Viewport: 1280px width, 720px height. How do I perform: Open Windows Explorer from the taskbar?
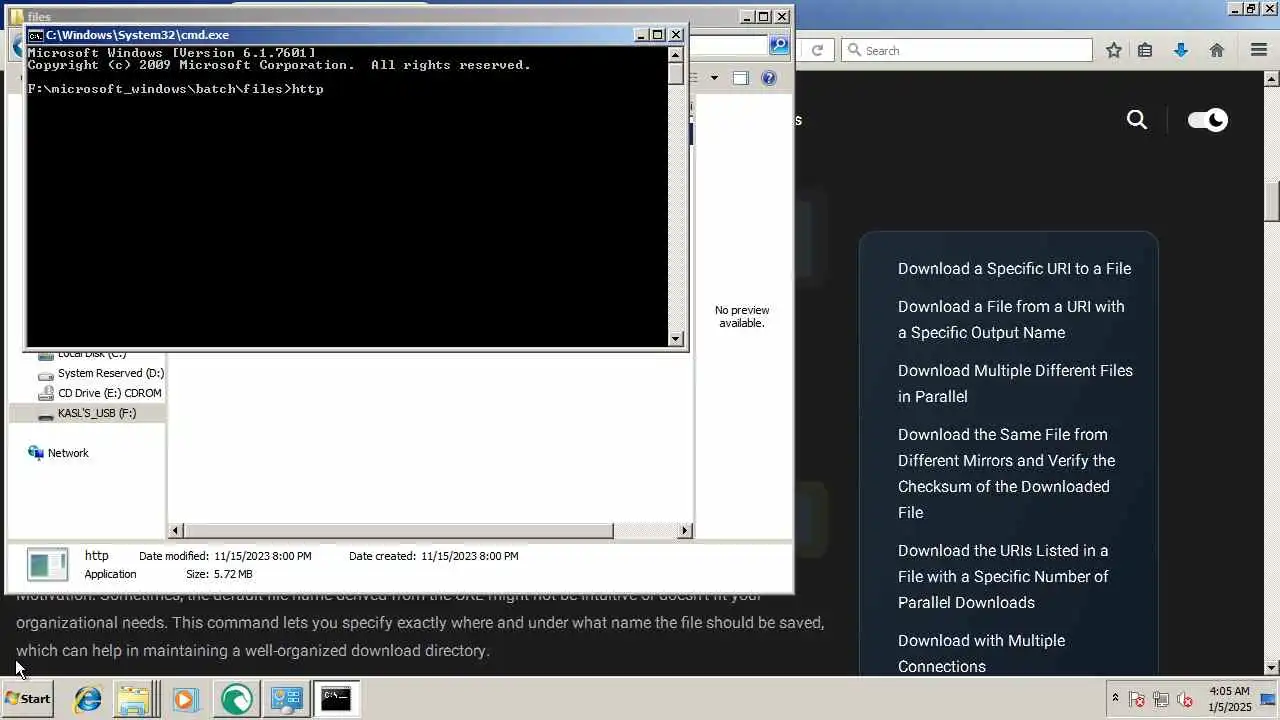point(134,699)
